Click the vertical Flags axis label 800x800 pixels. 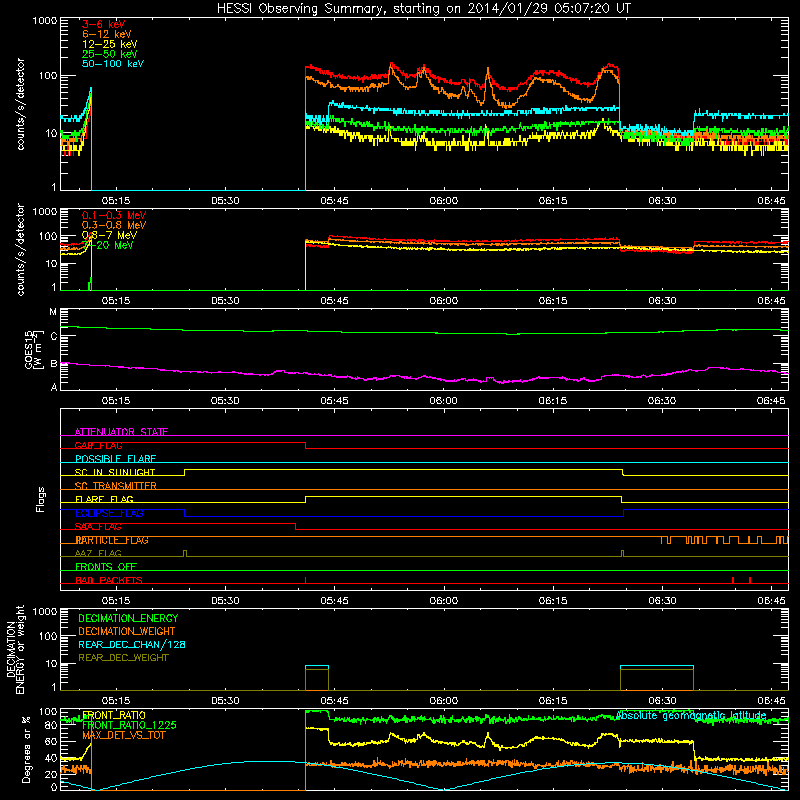(x=40, y=499)
